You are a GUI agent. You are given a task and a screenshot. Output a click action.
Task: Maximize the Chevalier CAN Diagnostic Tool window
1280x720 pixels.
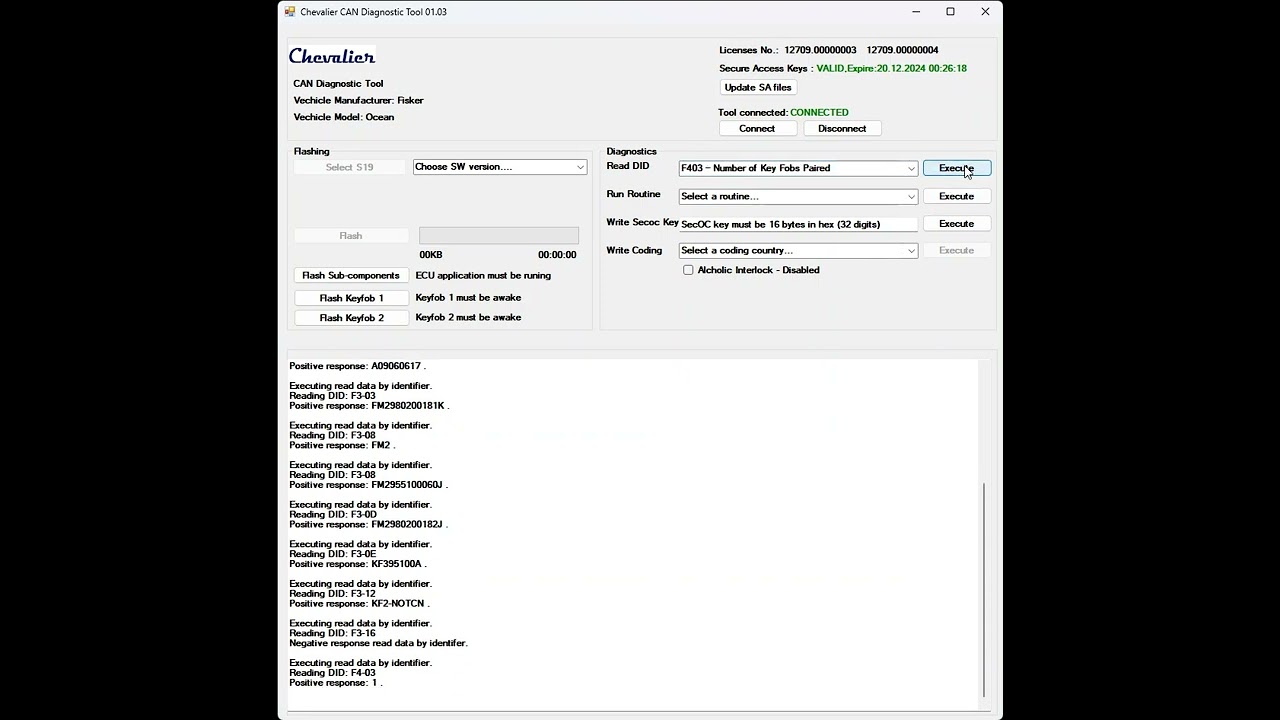[x=950, y=12]
